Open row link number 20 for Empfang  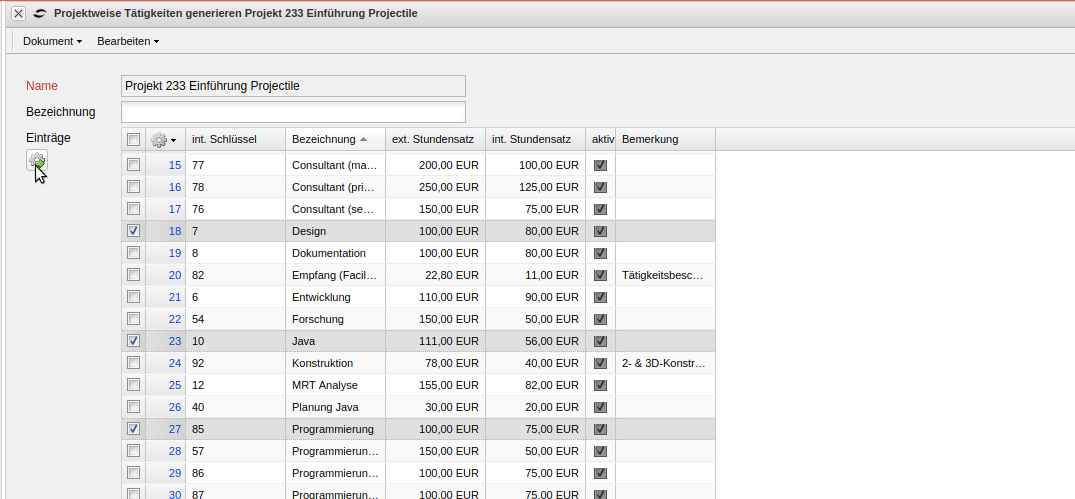pos(174,275)
